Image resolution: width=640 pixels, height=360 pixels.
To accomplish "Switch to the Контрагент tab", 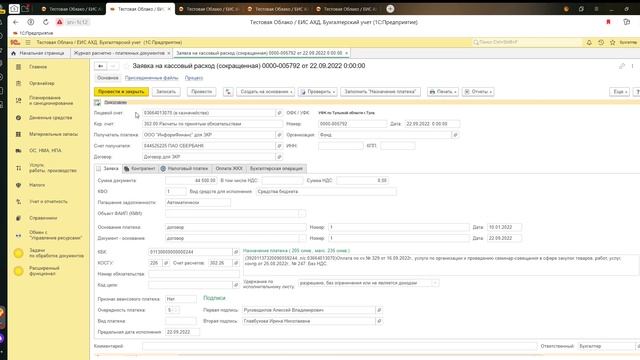I will (140, 169).
